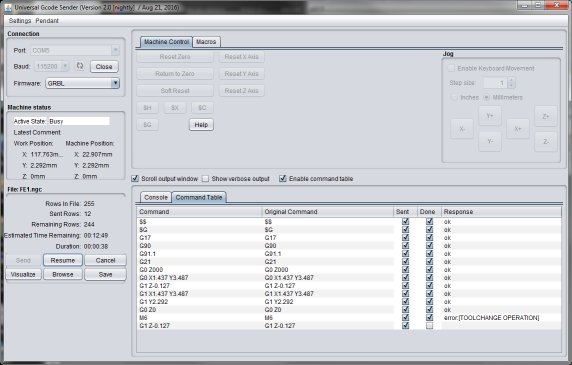Click the $X unlock button
Viewport: 572px width, 365px height.
click(175, 108)
